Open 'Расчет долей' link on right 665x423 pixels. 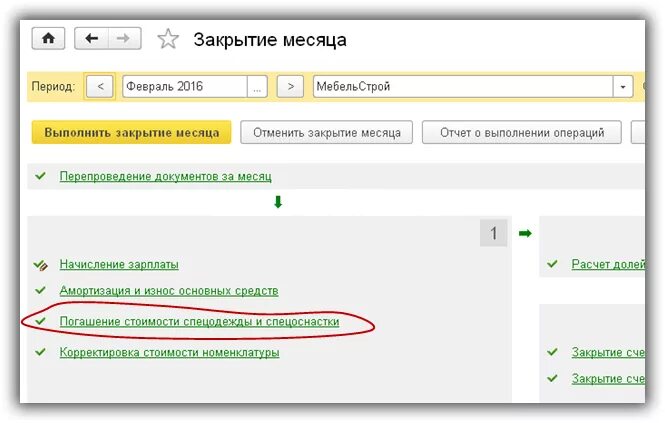click(608, 264)
